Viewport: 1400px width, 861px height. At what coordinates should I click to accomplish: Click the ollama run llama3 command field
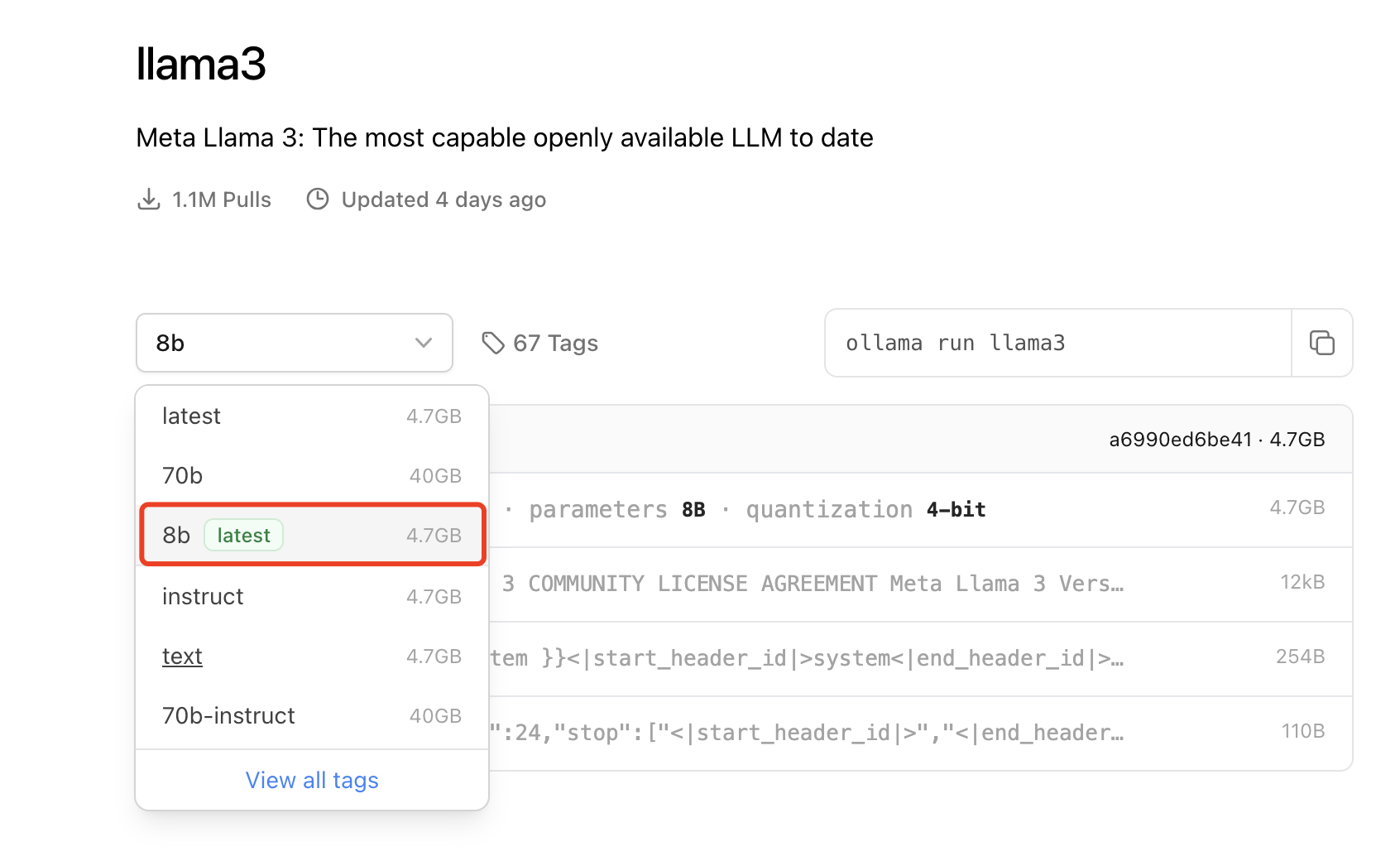click(1058, 343)
